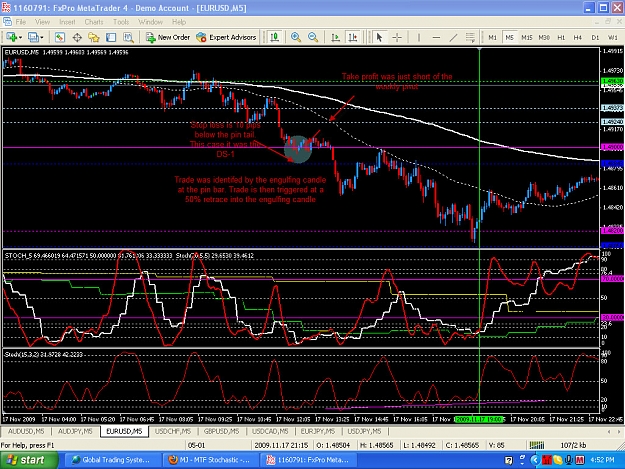Click the FxPro MetaTrader taskbar button
The height and width of the screenshot is (469, 625).
(308, 460)
